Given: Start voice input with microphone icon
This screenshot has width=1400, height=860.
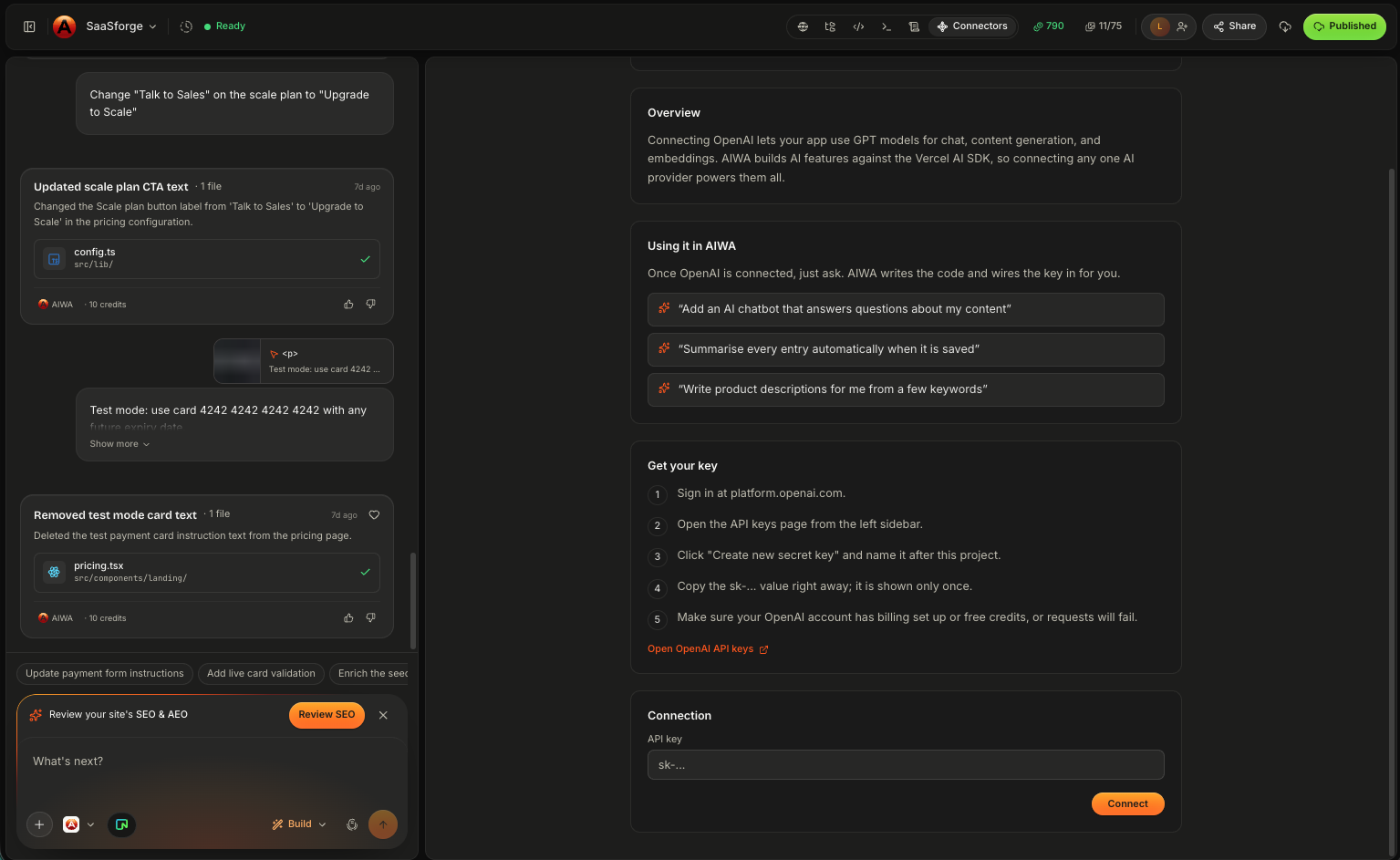Looking at the screenshot, I should tap(352, 824).
